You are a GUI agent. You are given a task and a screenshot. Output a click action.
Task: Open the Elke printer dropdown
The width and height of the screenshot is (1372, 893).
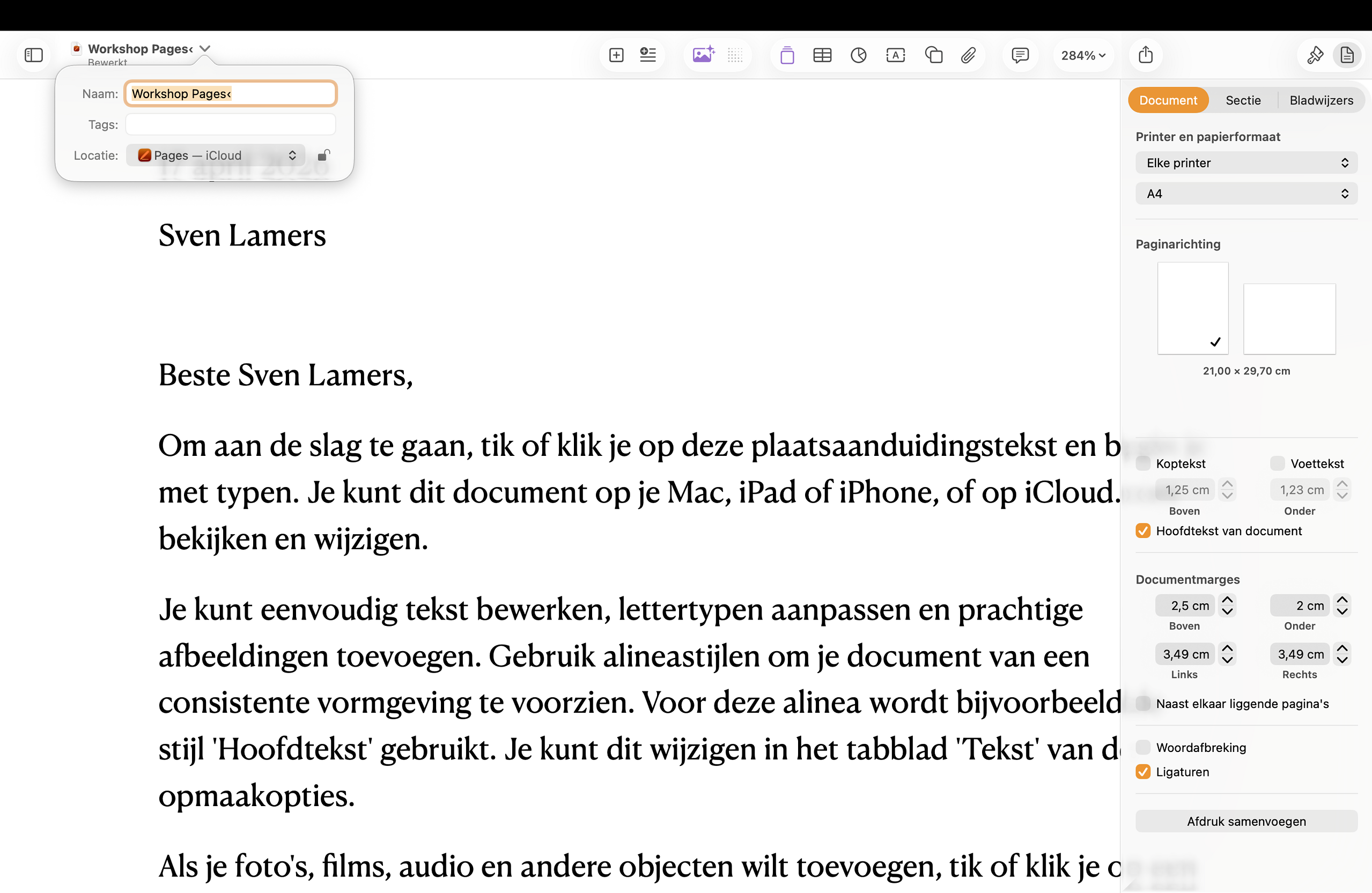point(1246,163)
